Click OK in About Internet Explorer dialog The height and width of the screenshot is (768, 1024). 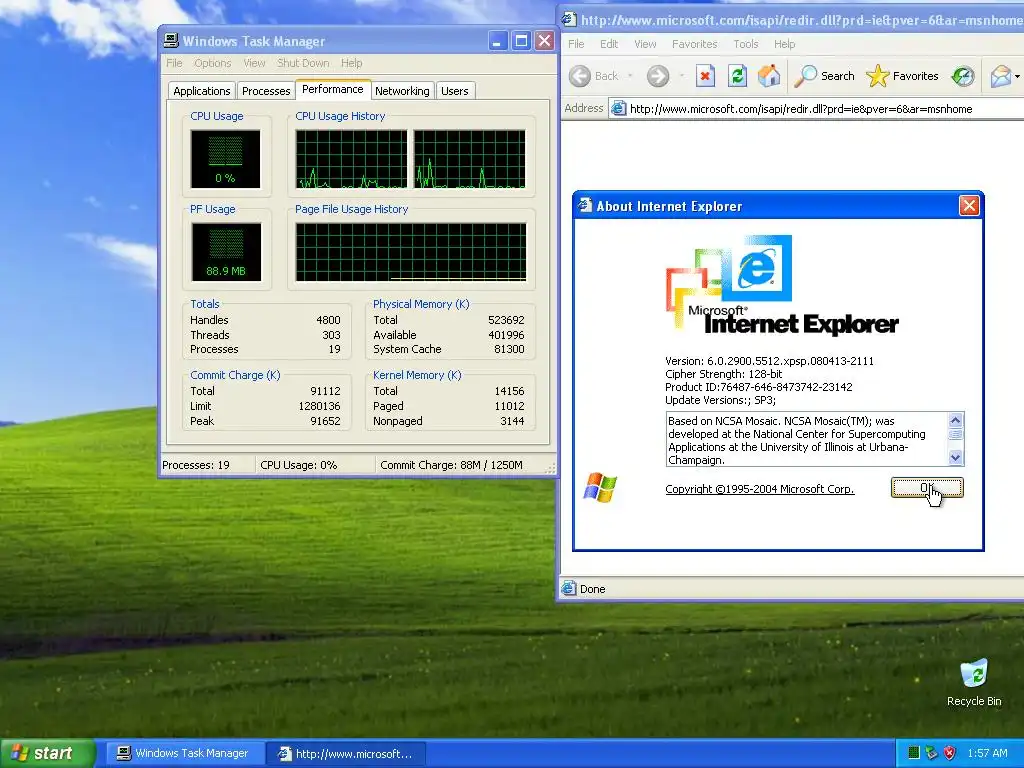pyautogui.click(x=927, y=487)
